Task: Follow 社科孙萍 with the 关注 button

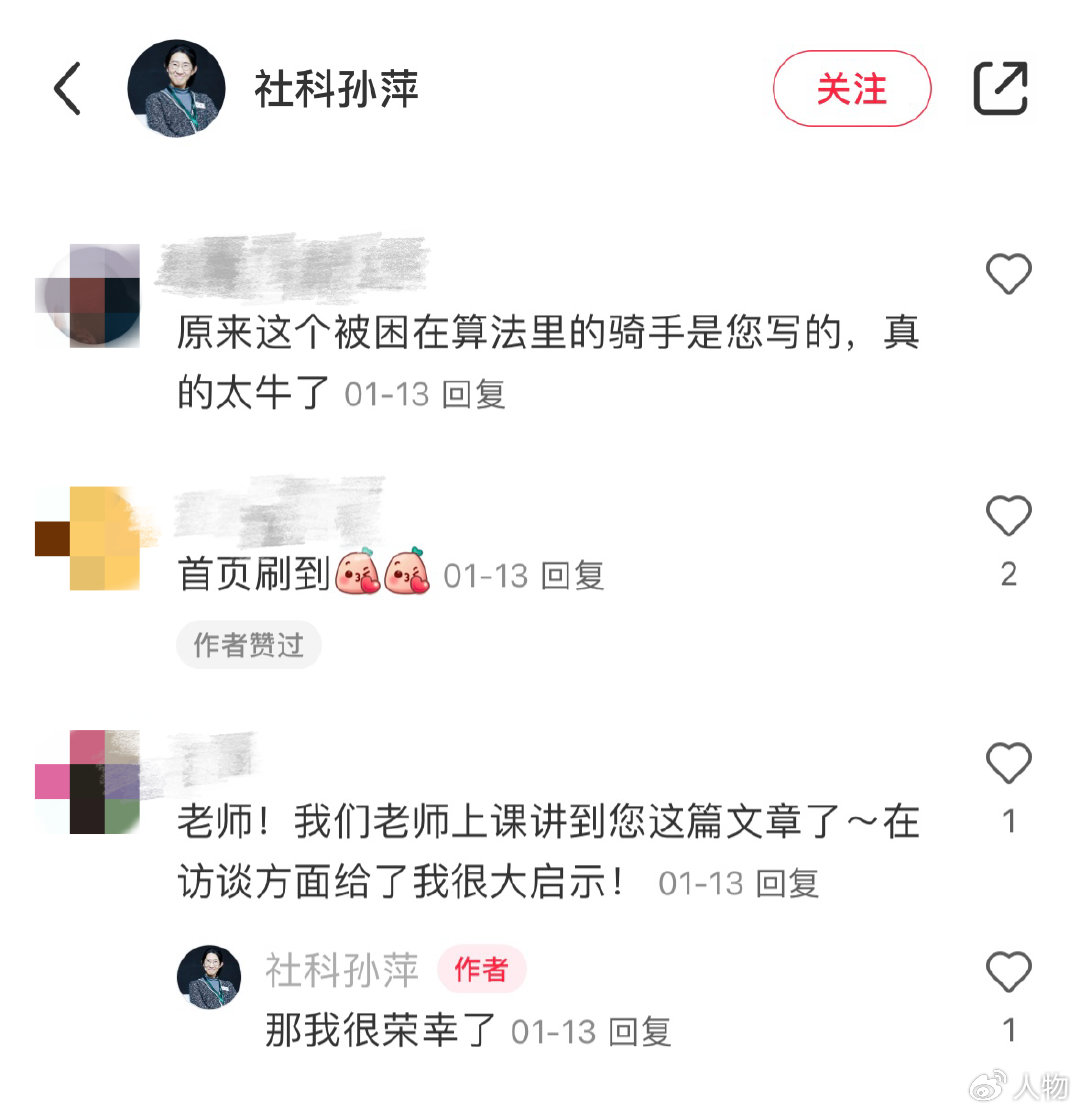Action: [852, 89]
